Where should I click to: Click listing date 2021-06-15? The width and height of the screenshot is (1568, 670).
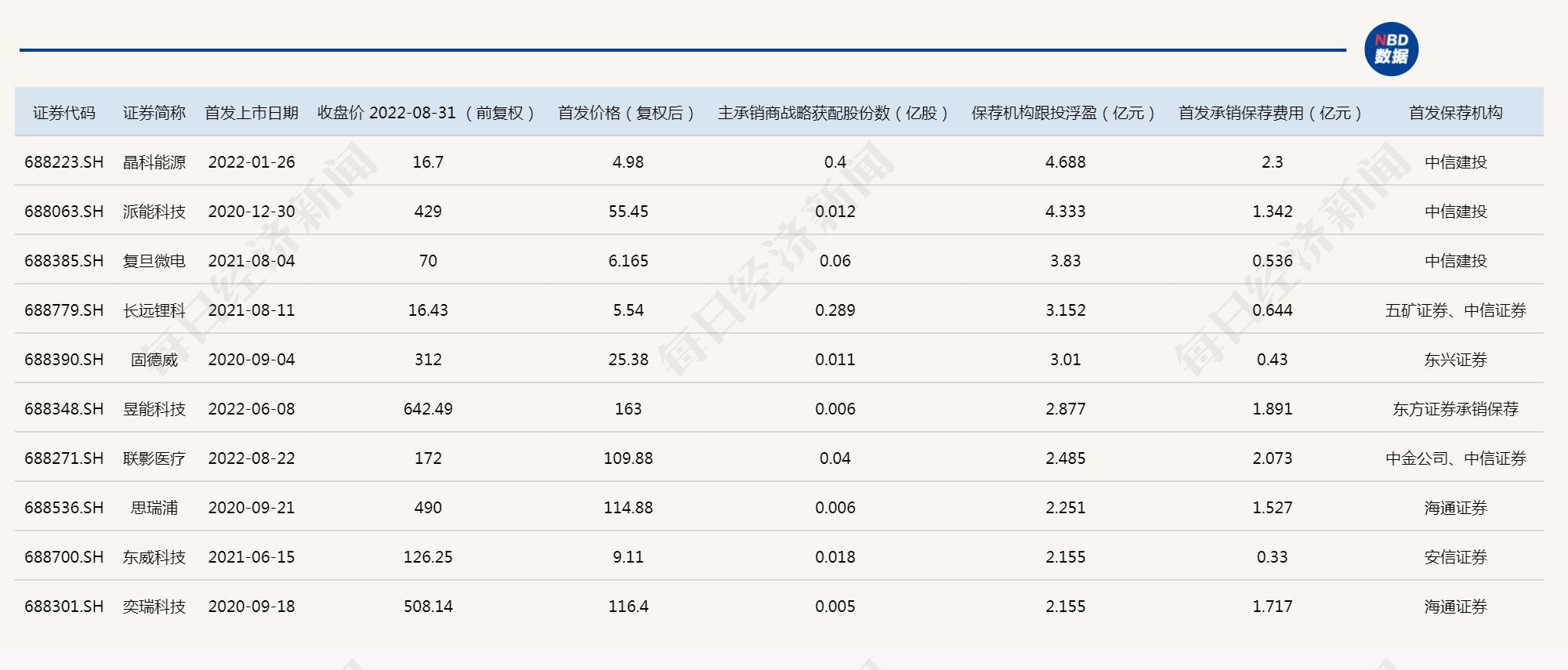[252, 557]
